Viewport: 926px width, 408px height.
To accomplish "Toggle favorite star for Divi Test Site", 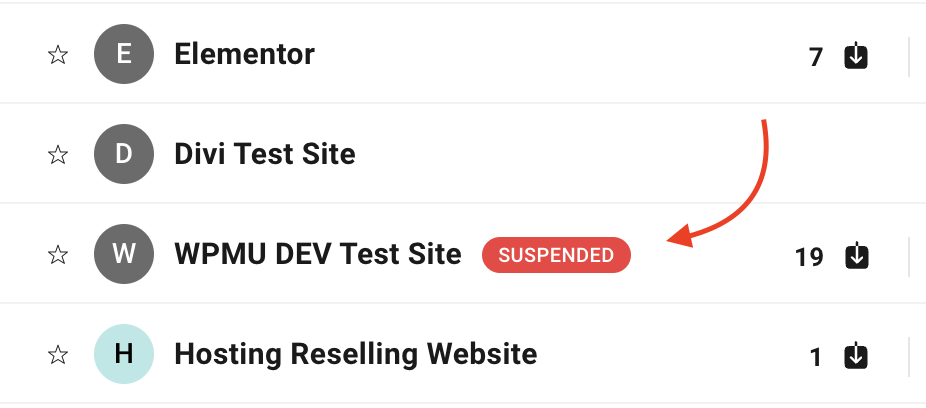I will 57,155.
